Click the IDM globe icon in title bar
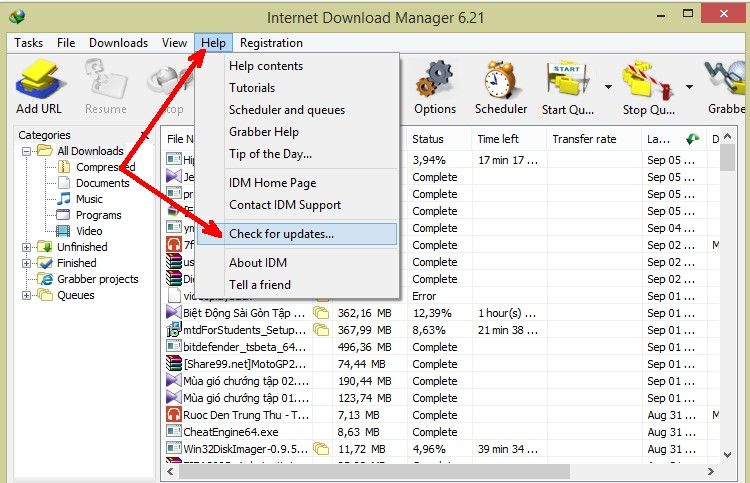Screen dimensions: 750x483 coord(17,17)
